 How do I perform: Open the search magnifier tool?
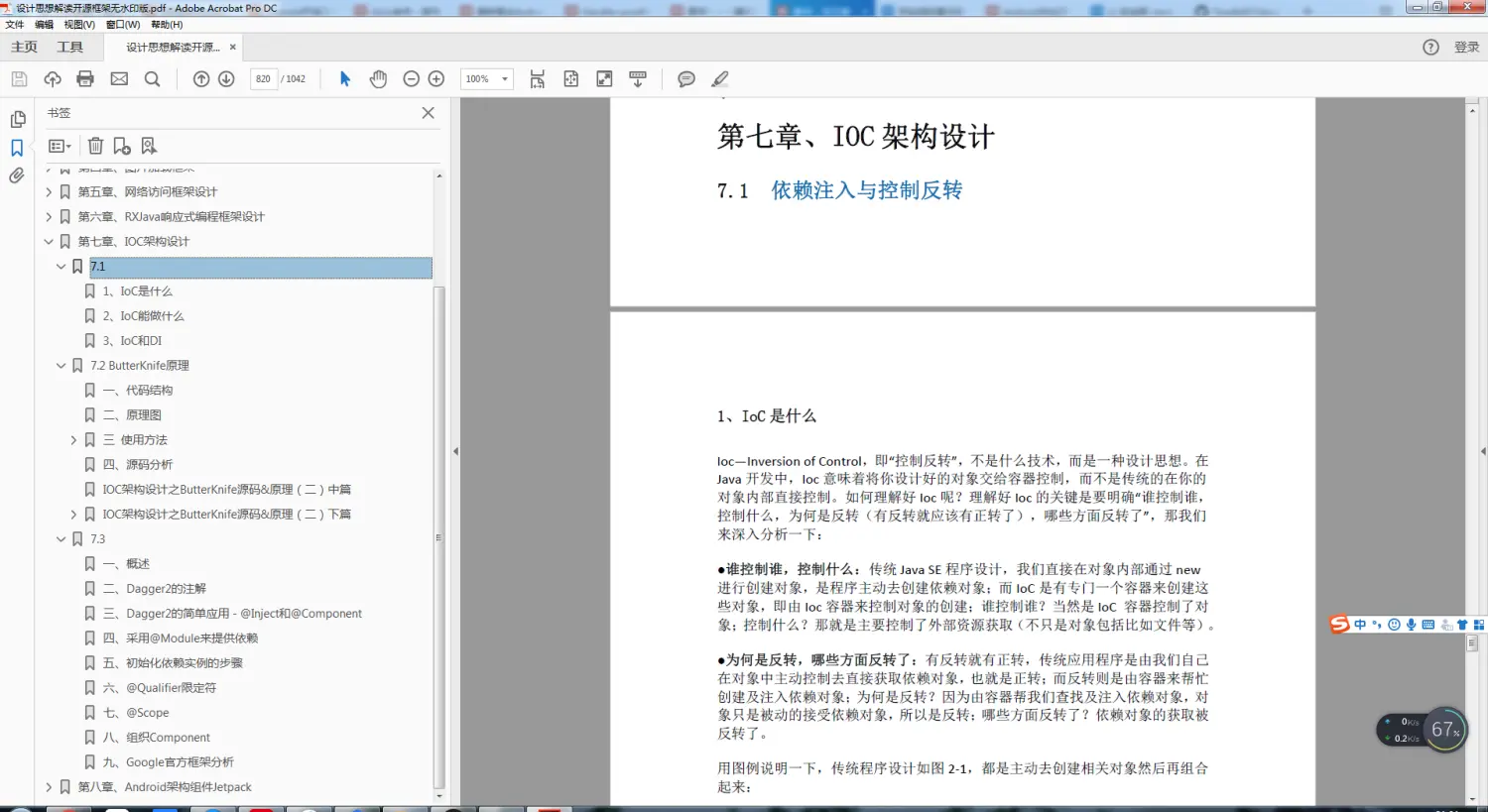click(153, 79)
